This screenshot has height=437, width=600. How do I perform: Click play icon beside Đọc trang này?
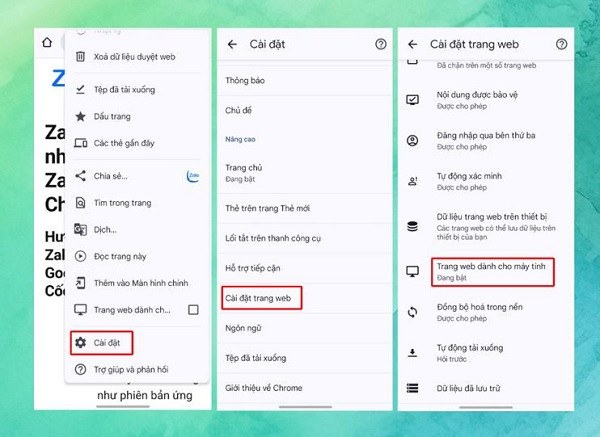click(x=80, y=256)
